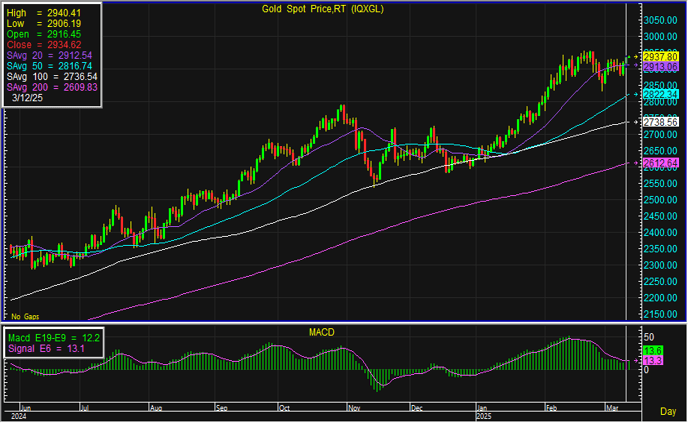Image resolution: width=688 pixels, height=423 pixels.
Task: Select SAvg 50 line in legend
Action: (52, 66)
